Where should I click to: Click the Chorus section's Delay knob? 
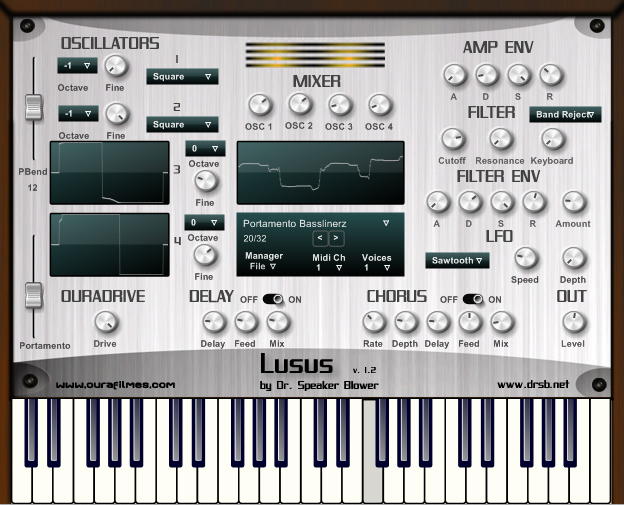click(438, 322)
